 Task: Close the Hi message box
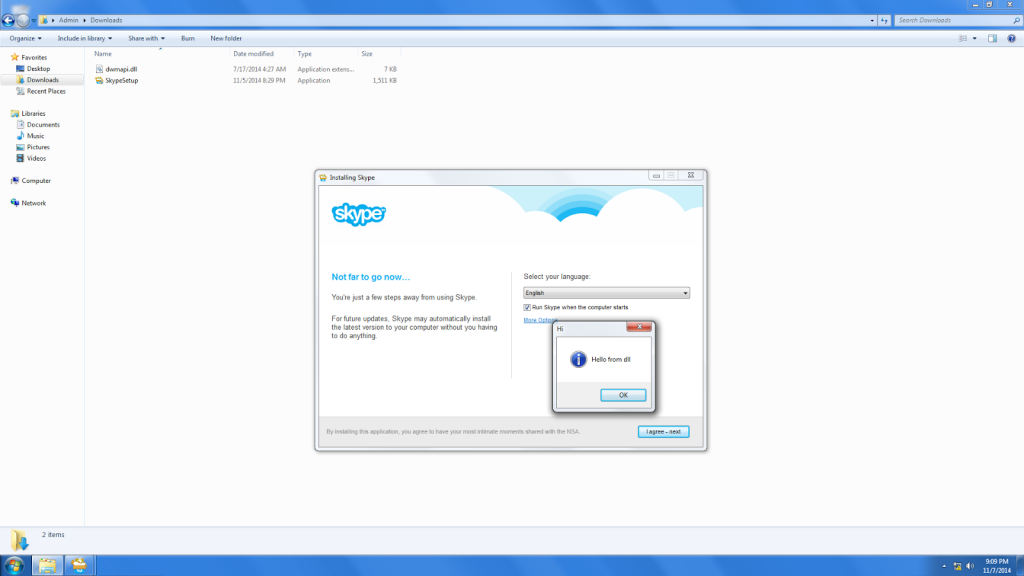click(639, 327)
